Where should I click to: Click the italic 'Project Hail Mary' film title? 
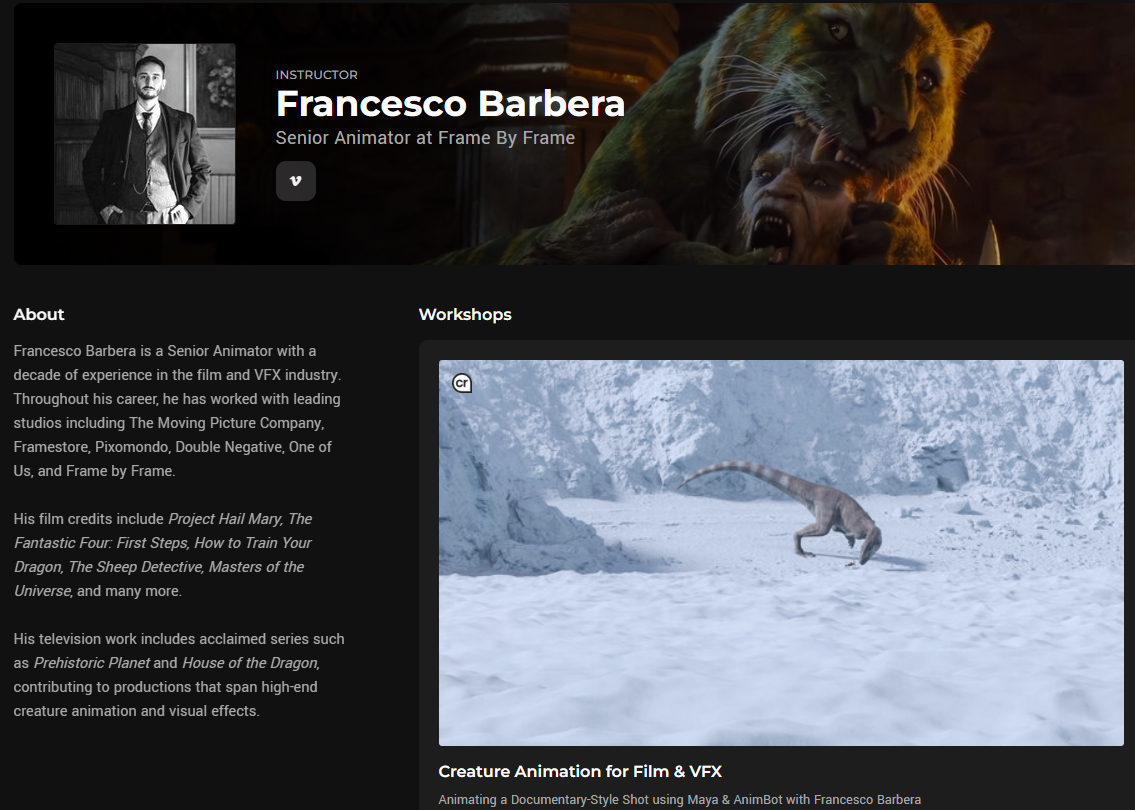[x=224, y=519]
